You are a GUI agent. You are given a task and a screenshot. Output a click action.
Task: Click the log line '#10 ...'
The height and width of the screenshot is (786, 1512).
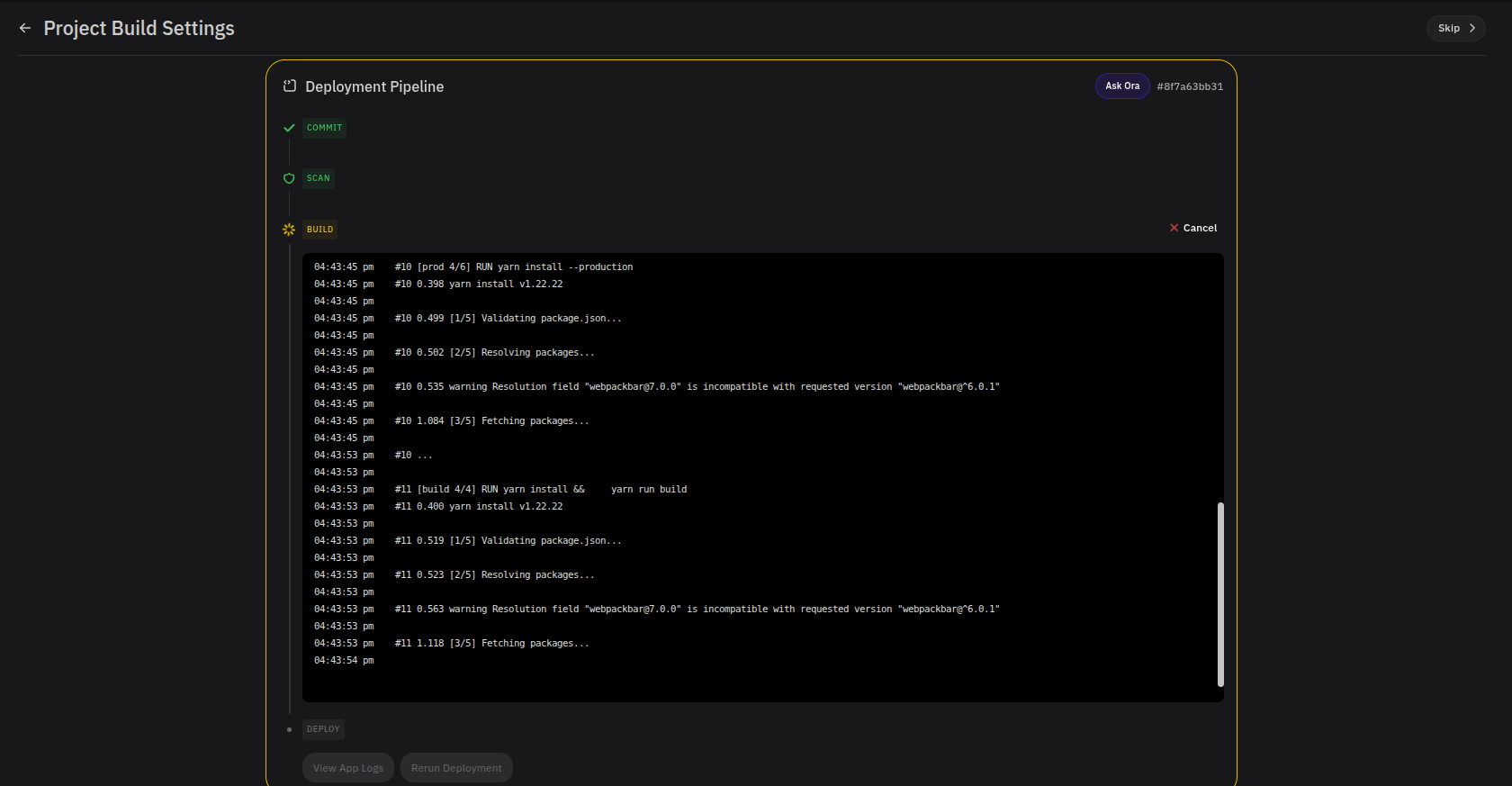[414, 456]
